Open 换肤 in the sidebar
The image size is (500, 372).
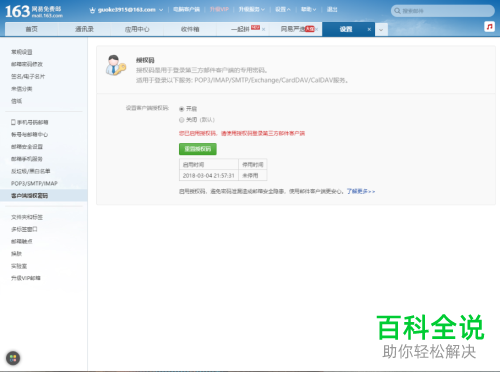(16, 254)
